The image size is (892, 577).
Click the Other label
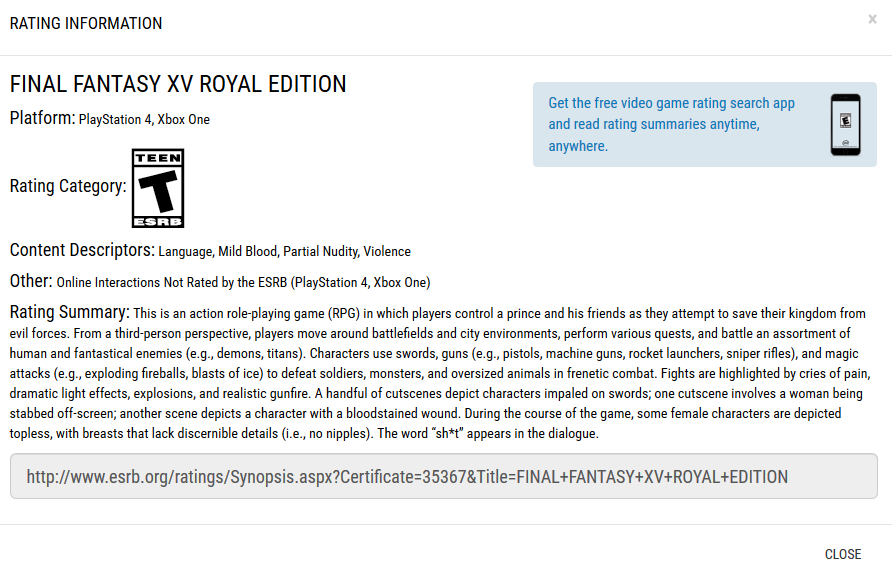coord(31,281)
